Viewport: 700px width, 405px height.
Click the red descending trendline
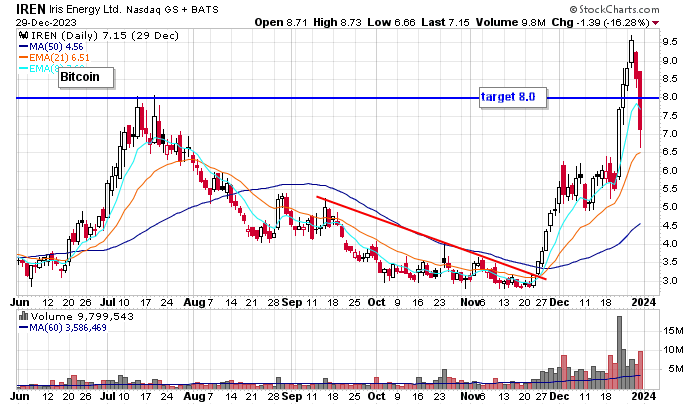point(431,238)
